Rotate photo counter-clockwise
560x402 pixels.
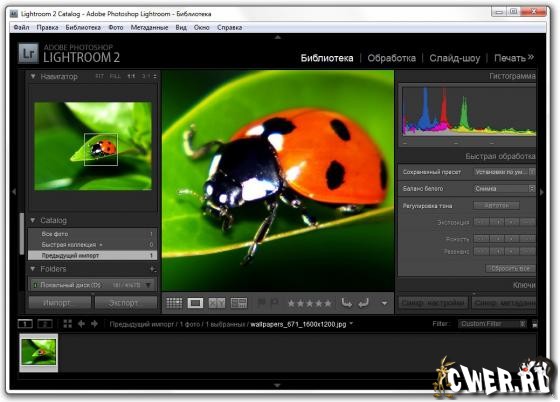[346, 303]
